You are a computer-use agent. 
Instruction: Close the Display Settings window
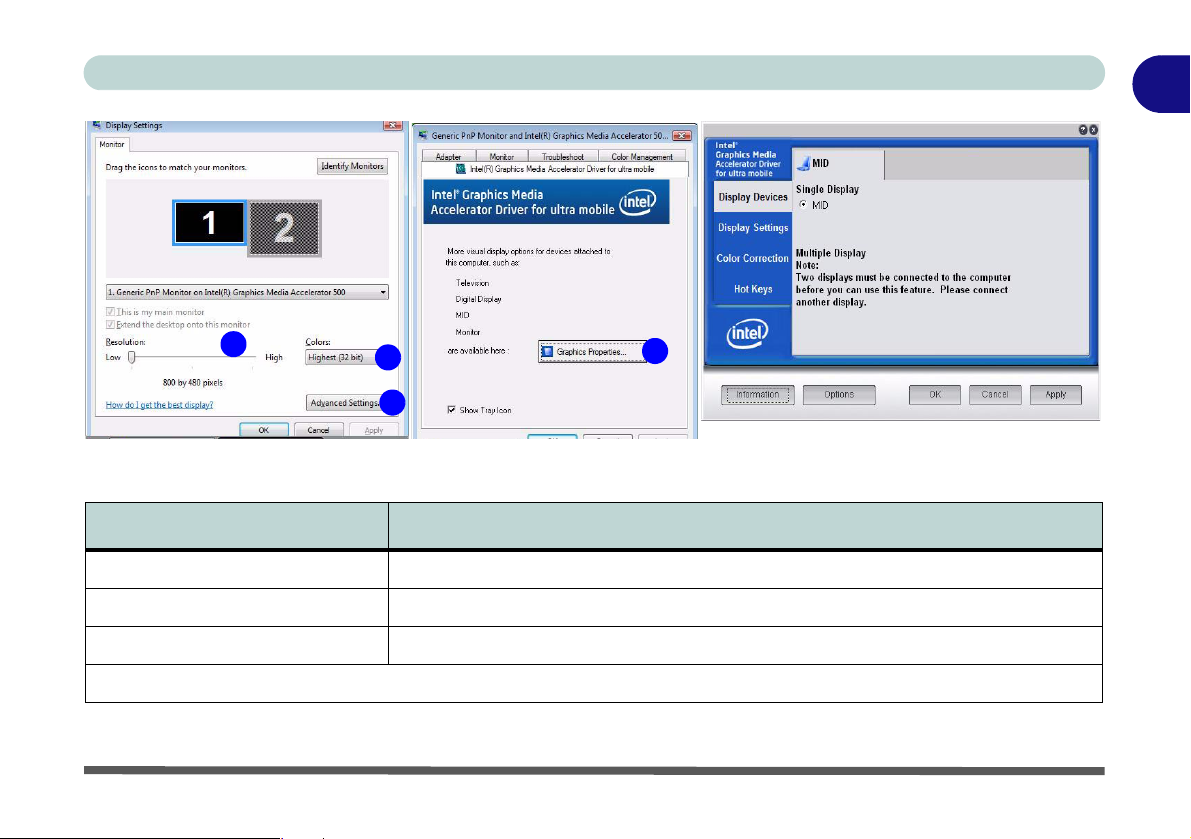(x=393, y=125)
